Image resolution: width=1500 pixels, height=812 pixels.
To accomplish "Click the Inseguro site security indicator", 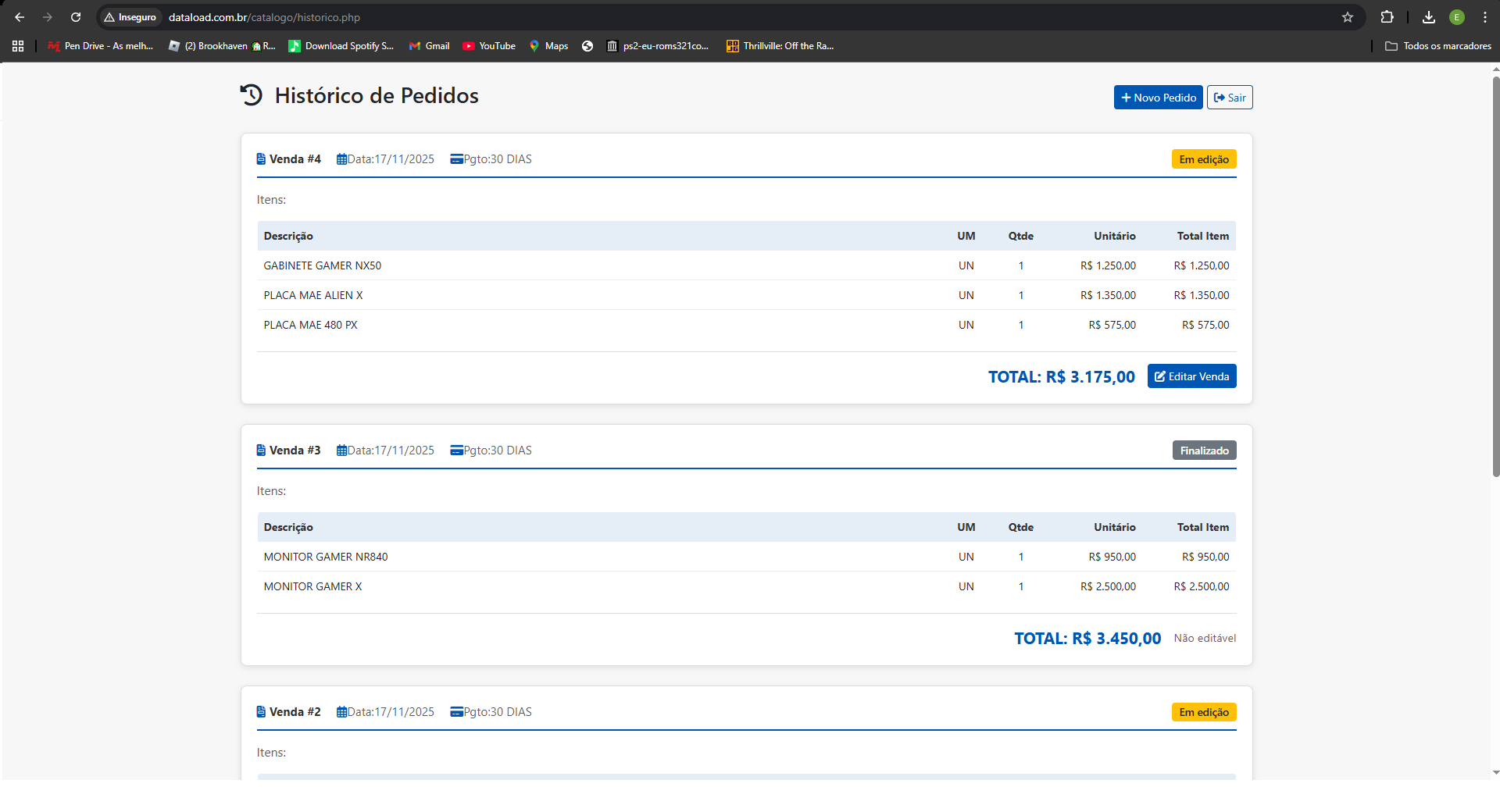I will coord(130,17).
